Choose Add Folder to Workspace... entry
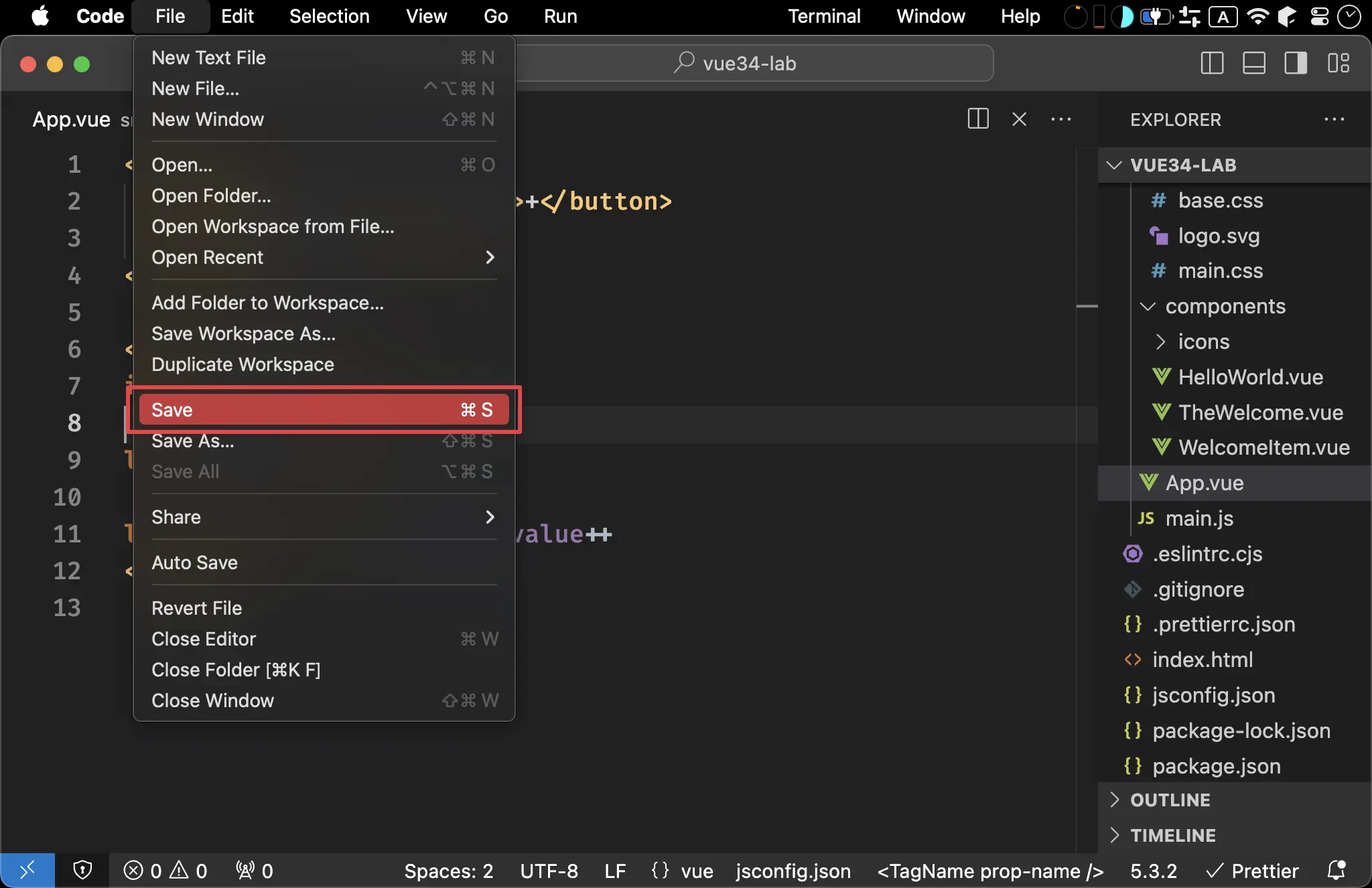The image size is (1372, 888). click(324, 303)
